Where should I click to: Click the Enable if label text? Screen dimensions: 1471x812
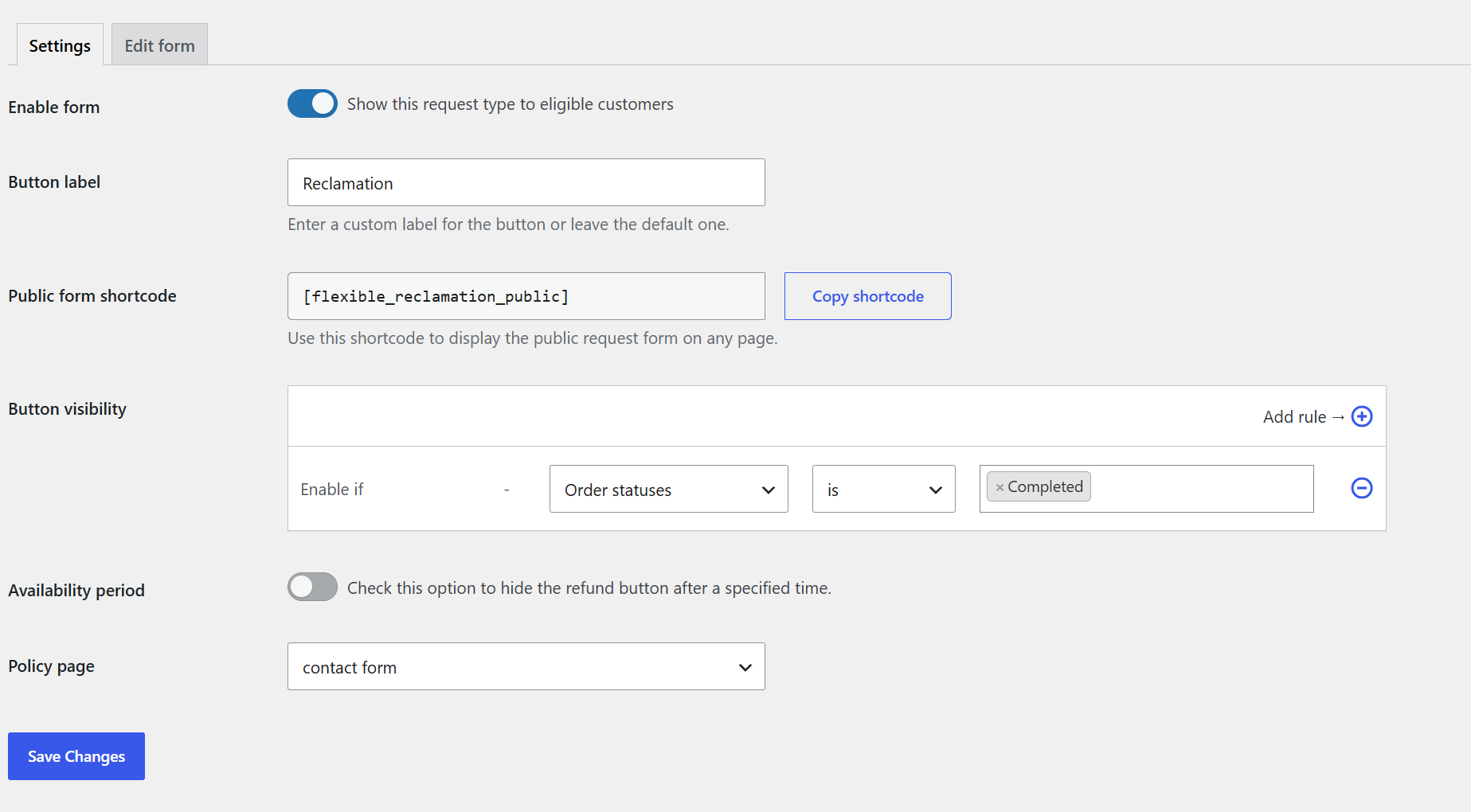click(332, 489)
